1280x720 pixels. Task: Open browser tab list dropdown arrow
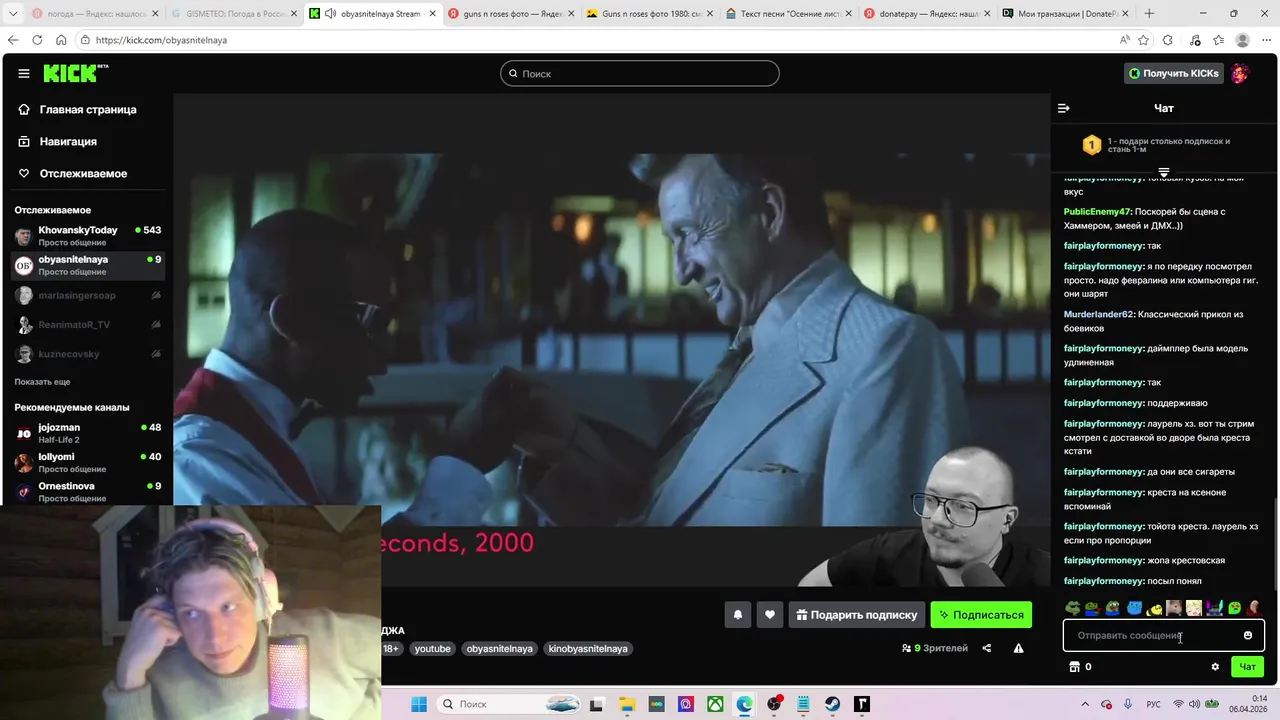coord(13,13)
